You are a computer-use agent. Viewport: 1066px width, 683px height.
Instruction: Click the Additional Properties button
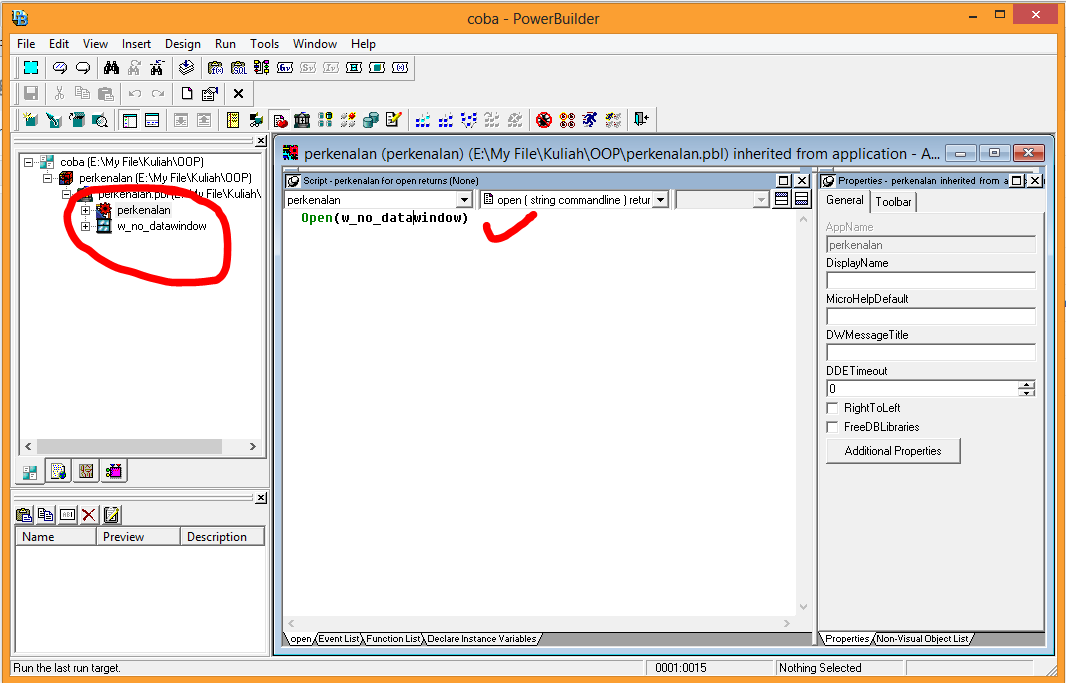click(x=893, y=451)
